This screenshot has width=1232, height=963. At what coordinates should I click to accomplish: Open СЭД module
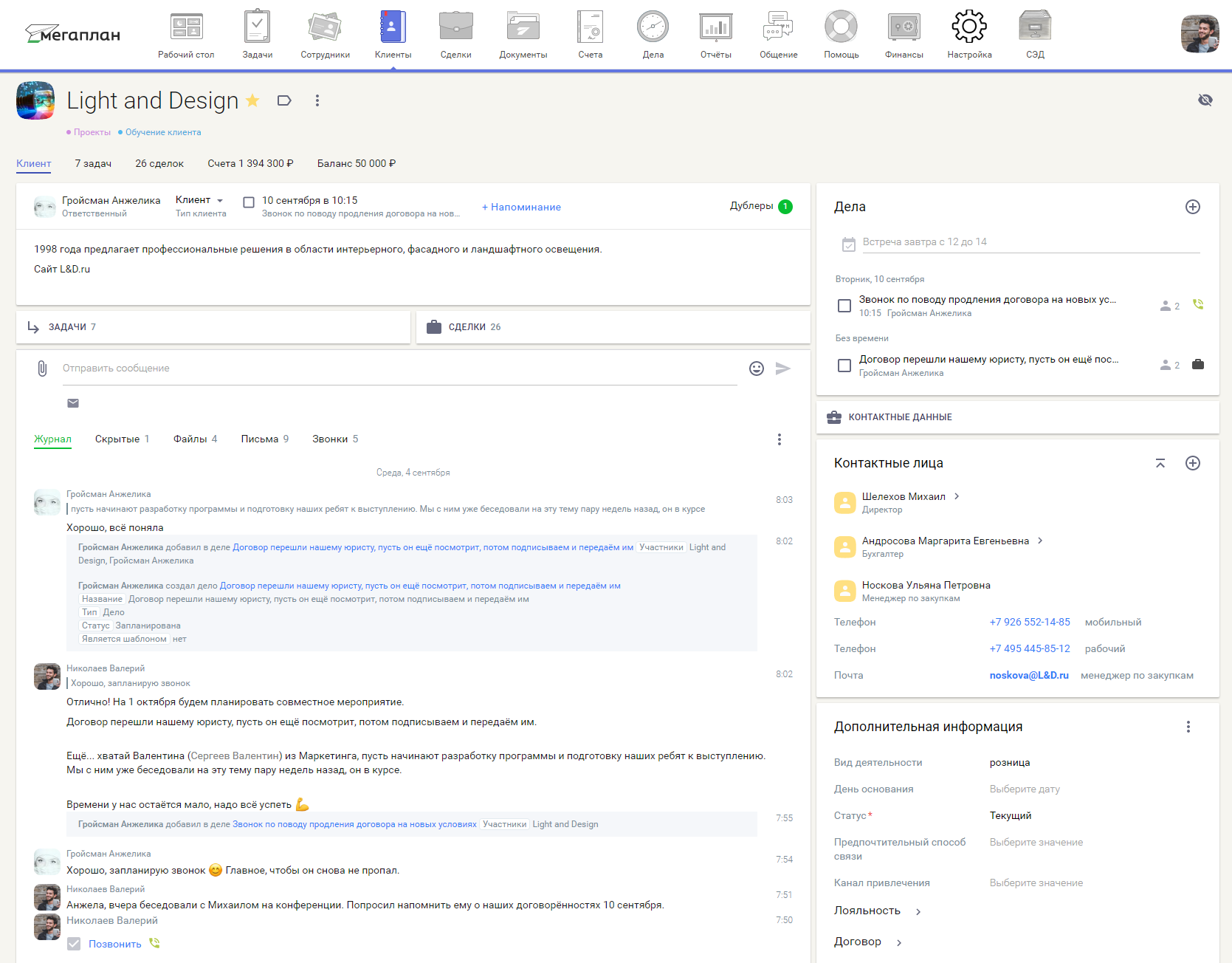(x=1035, y=35)
